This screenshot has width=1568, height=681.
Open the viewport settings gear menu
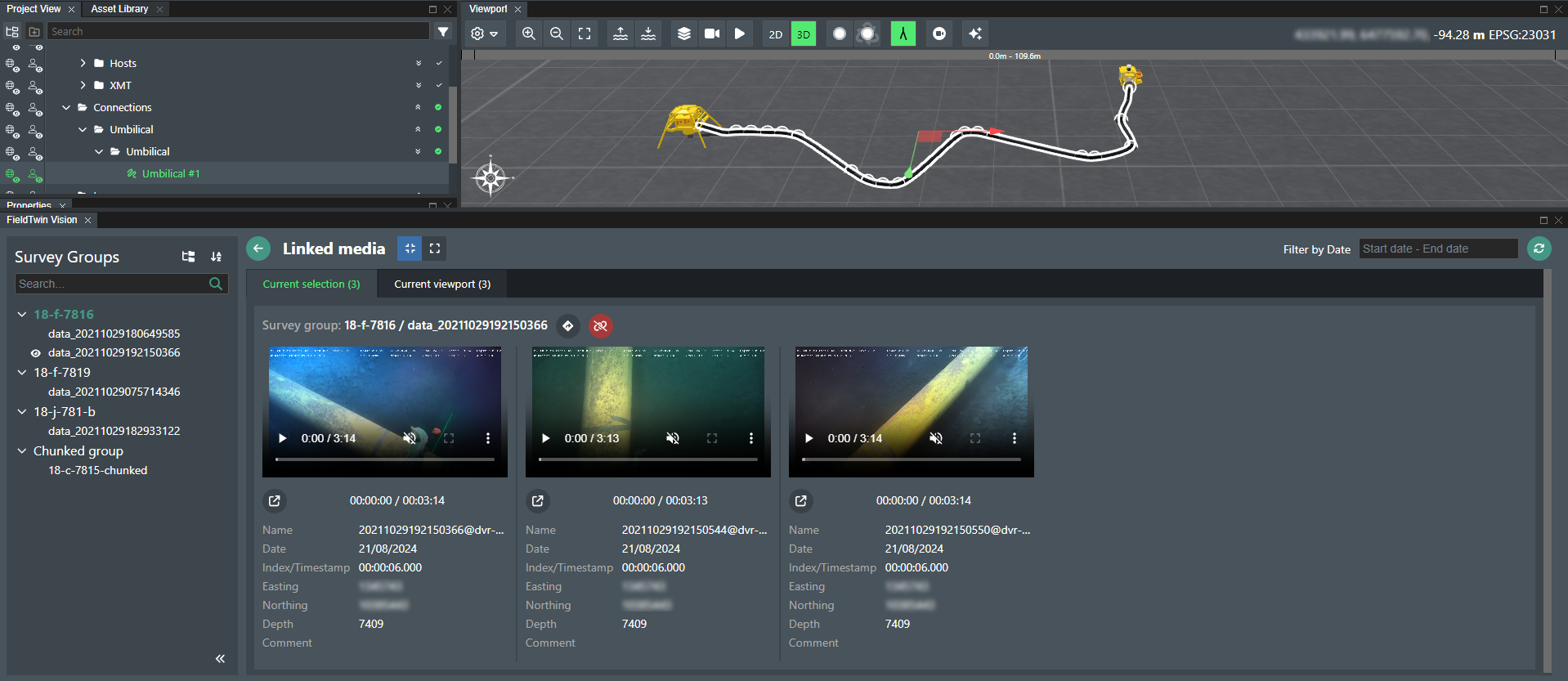(x=484, y=34)
